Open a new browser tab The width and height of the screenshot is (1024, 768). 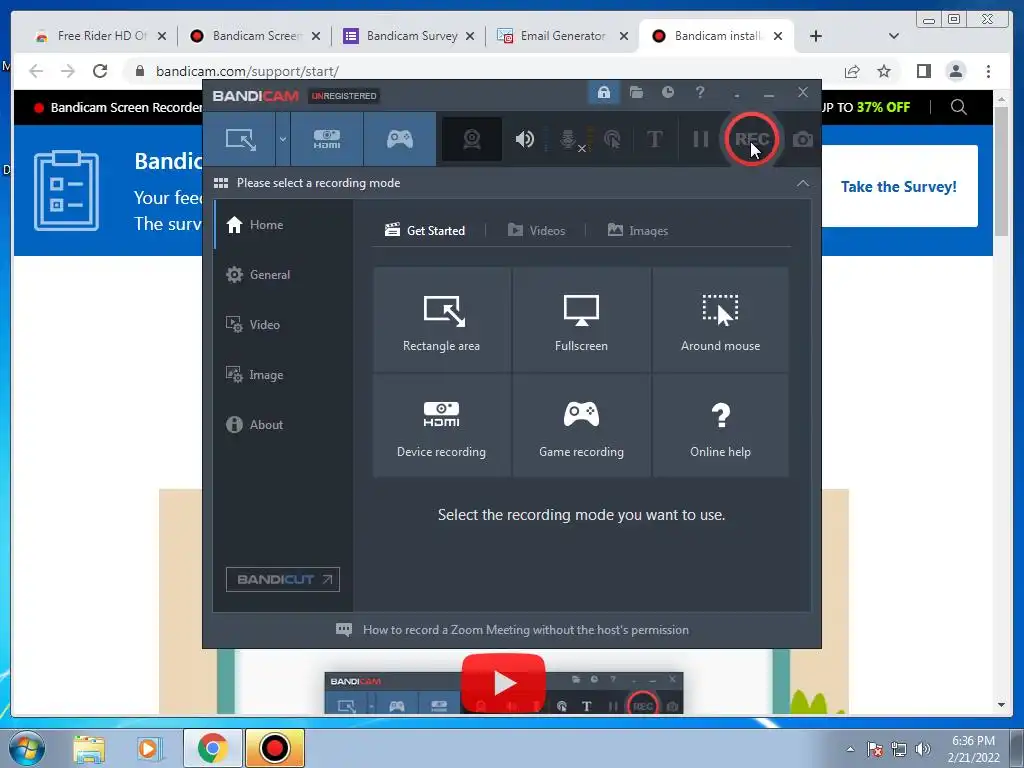click(816, 36)
